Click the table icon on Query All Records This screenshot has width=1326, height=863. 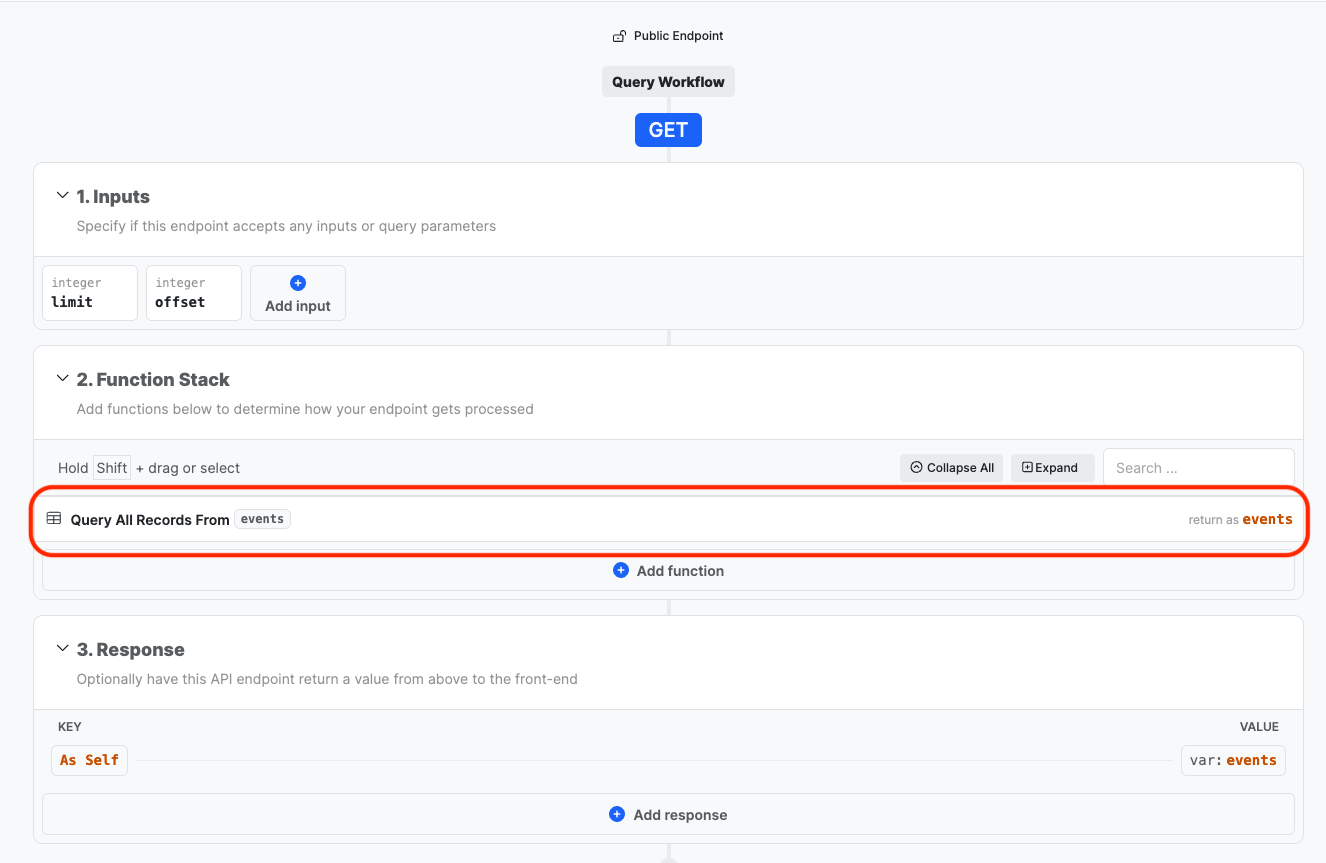point(55,519)
